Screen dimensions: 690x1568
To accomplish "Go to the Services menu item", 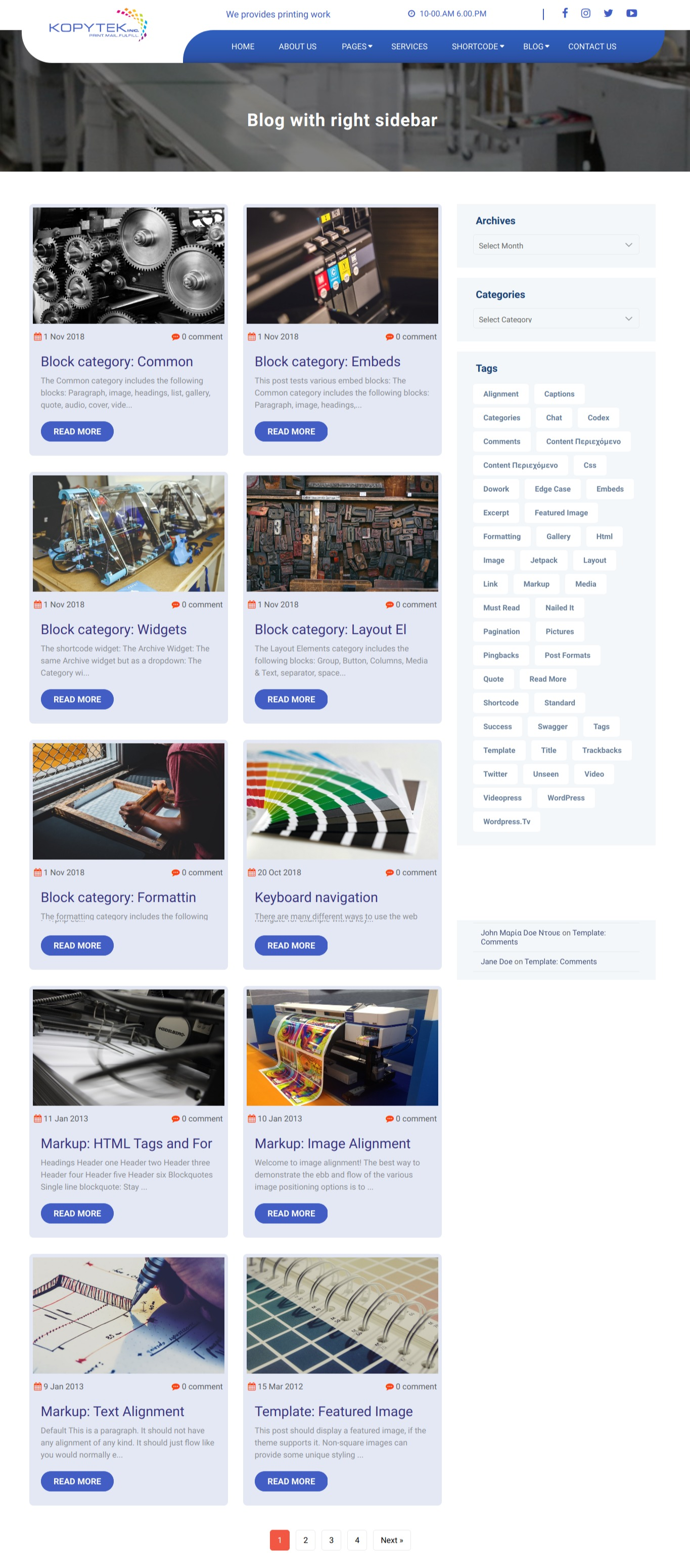I will point(409,47).
